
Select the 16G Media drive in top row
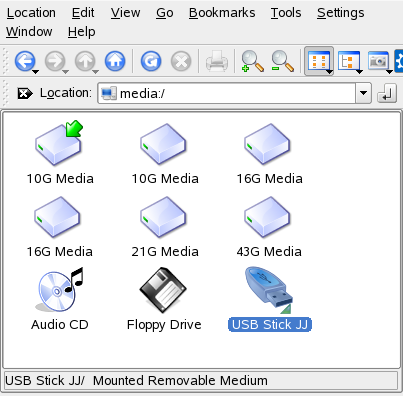[267, 144]
